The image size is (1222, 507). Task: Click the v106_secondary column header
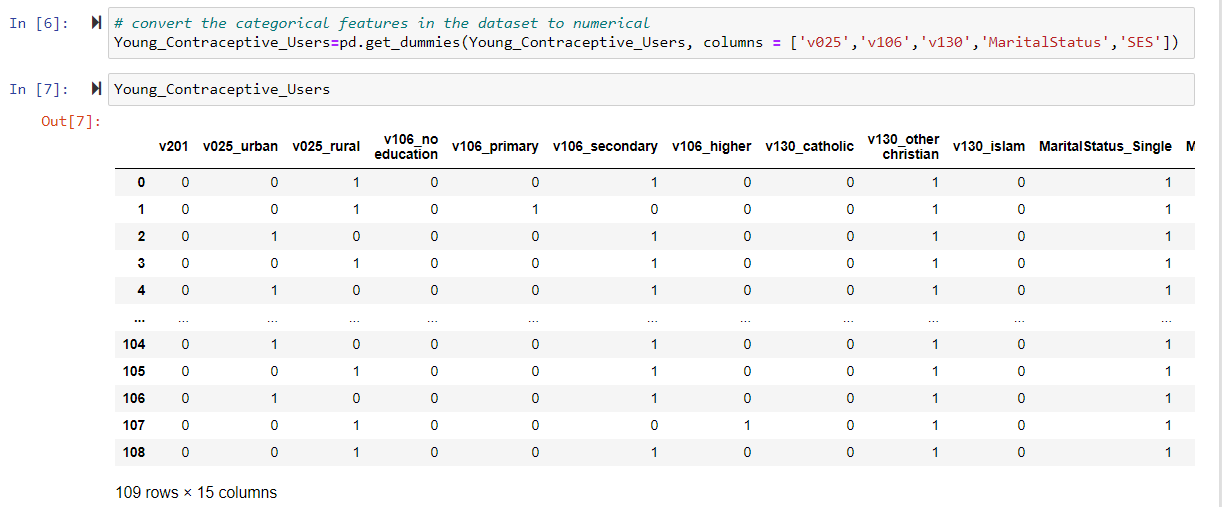click(x=605, y=147)
